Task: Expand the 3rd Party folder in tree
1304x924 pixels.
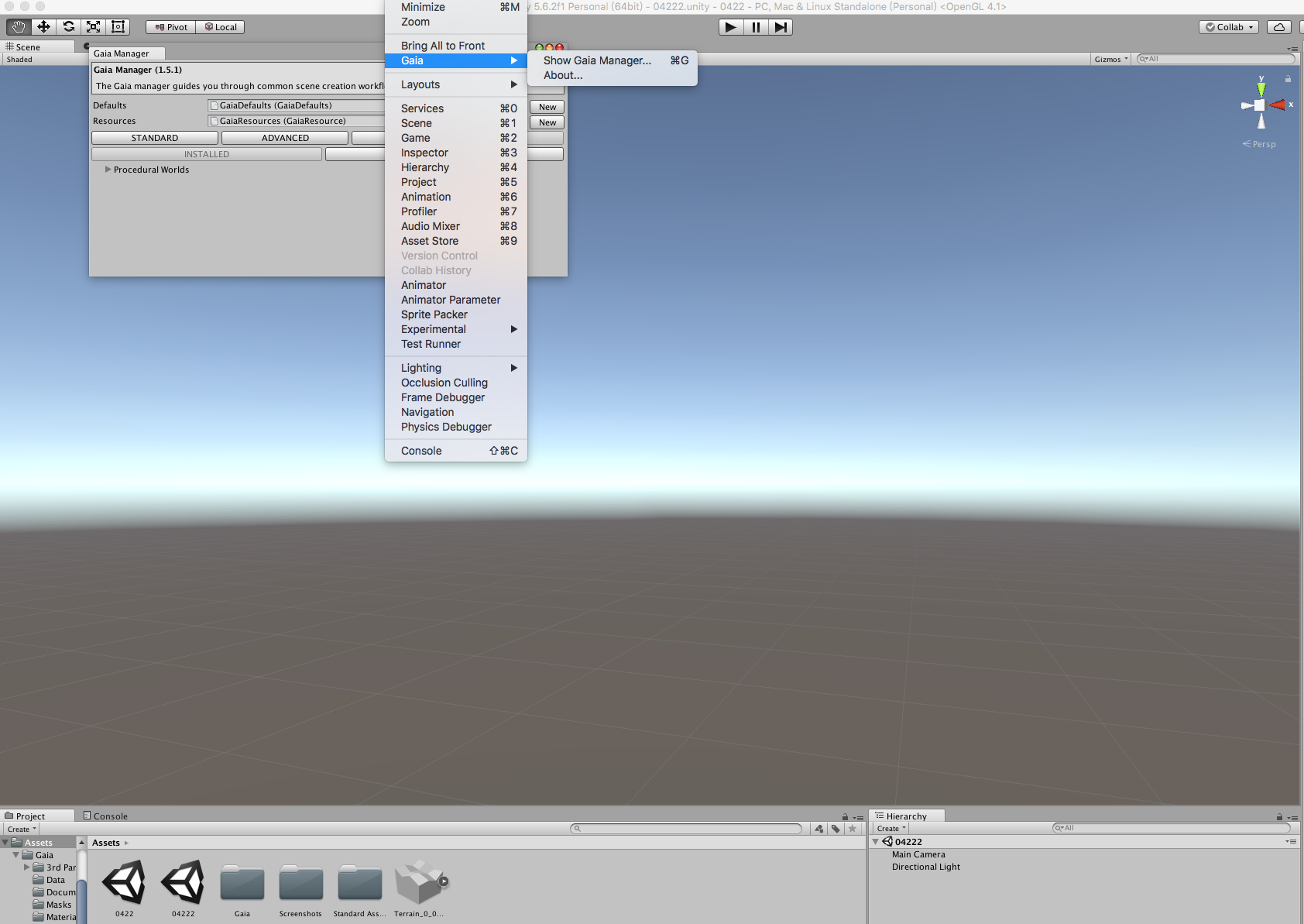Action: tap(27, 867)
